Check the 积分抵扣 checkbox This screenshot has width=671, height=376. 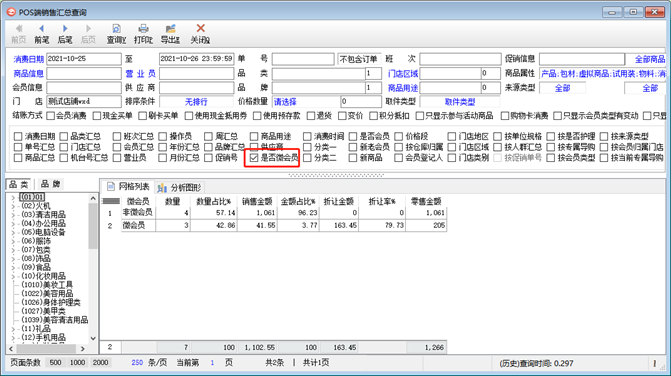pos(373,115)
